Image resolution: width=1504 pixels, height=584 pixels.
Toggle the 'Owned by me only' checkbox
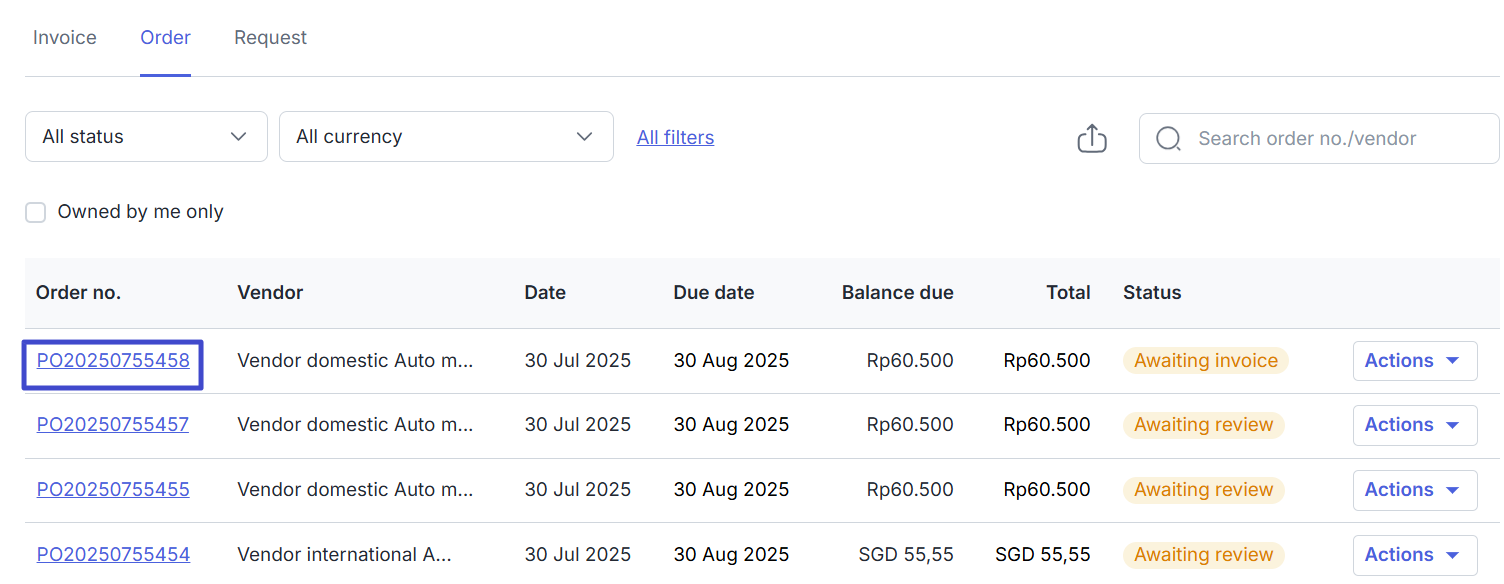pyautogui.click(x=36, y=212)
